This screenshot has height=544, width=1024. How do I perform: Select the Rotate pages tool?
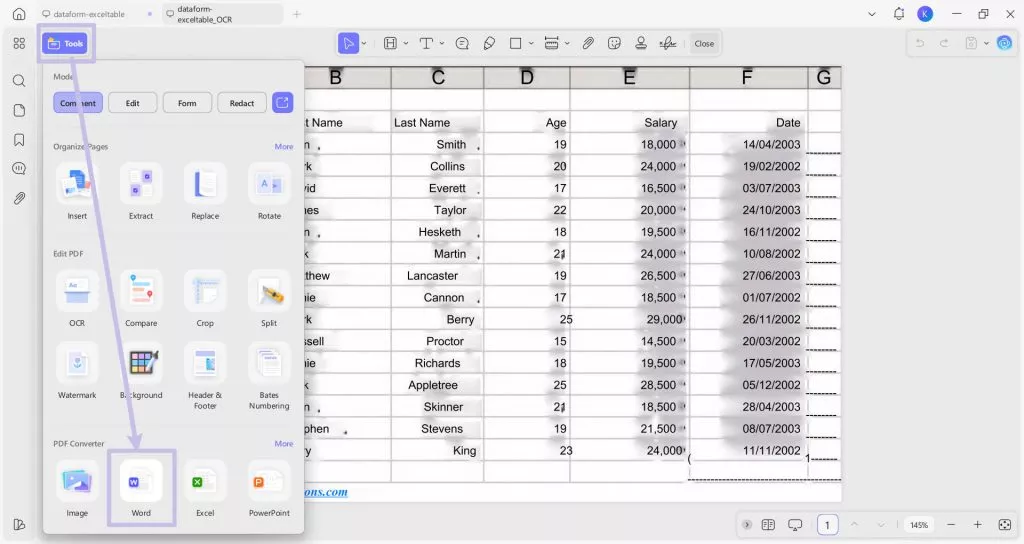269,191
